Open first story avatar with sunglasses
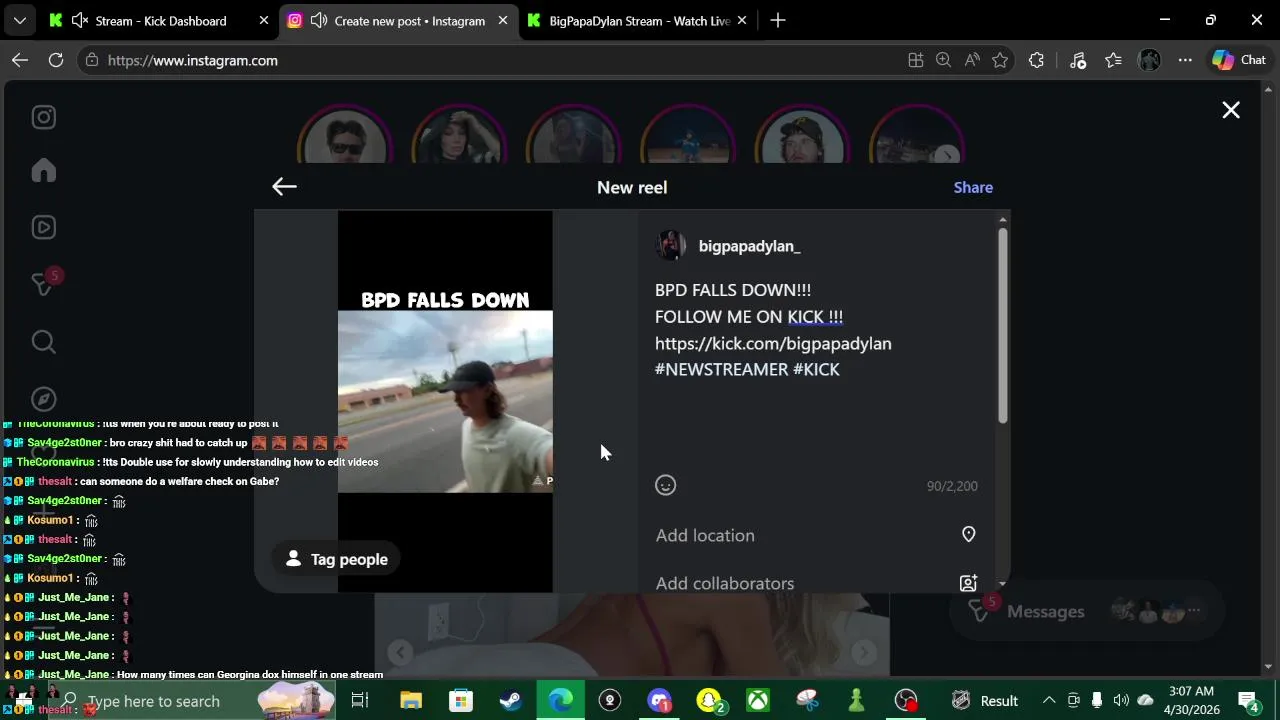Screen dimensions: 1280x720 click(x=346, y=138)
